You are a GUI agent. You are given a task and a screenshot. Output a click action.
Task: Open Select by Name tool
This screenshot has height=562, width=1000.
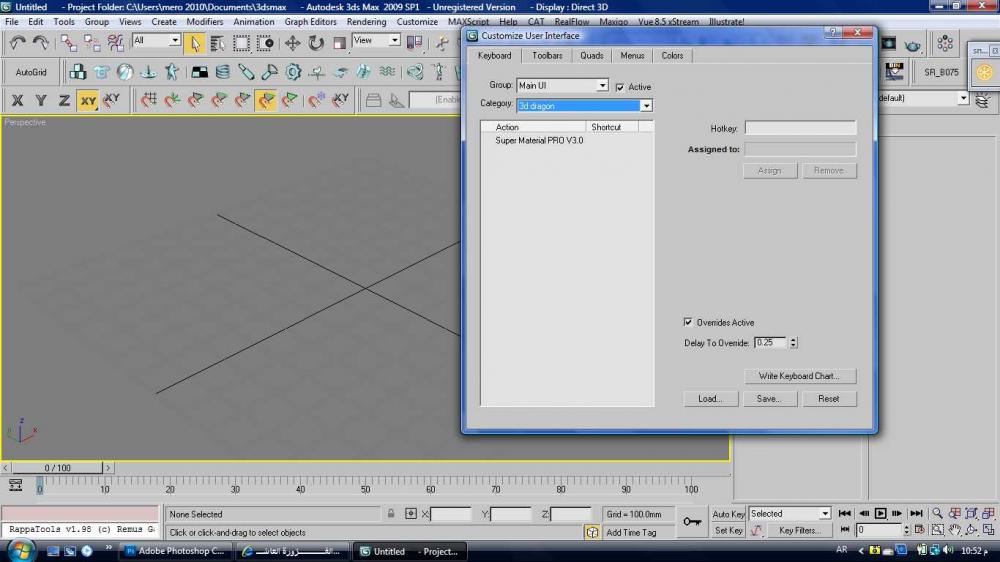[217, 43]
